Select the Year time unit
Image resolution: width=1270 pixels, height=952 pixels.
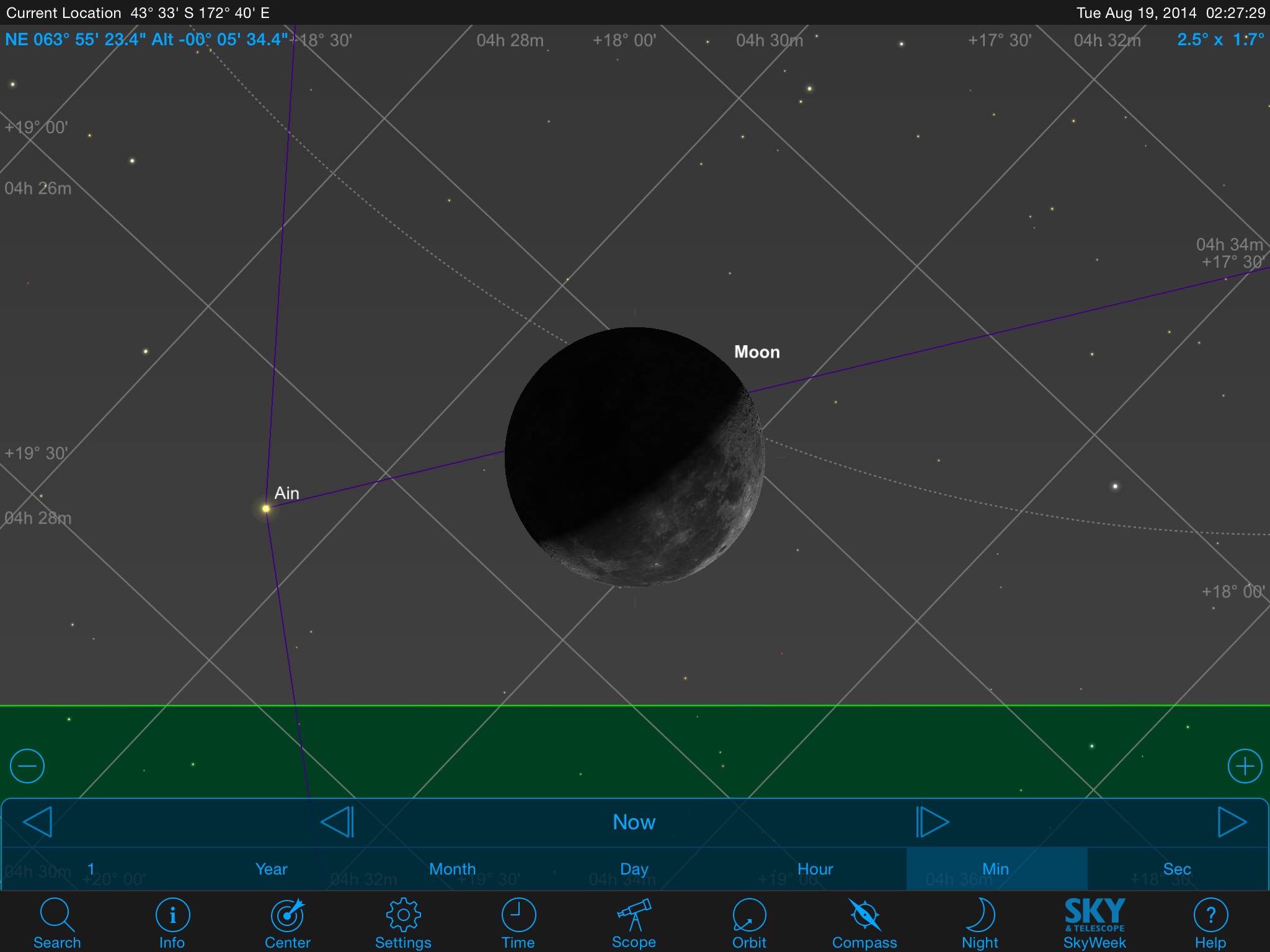[x=272, y=869]
